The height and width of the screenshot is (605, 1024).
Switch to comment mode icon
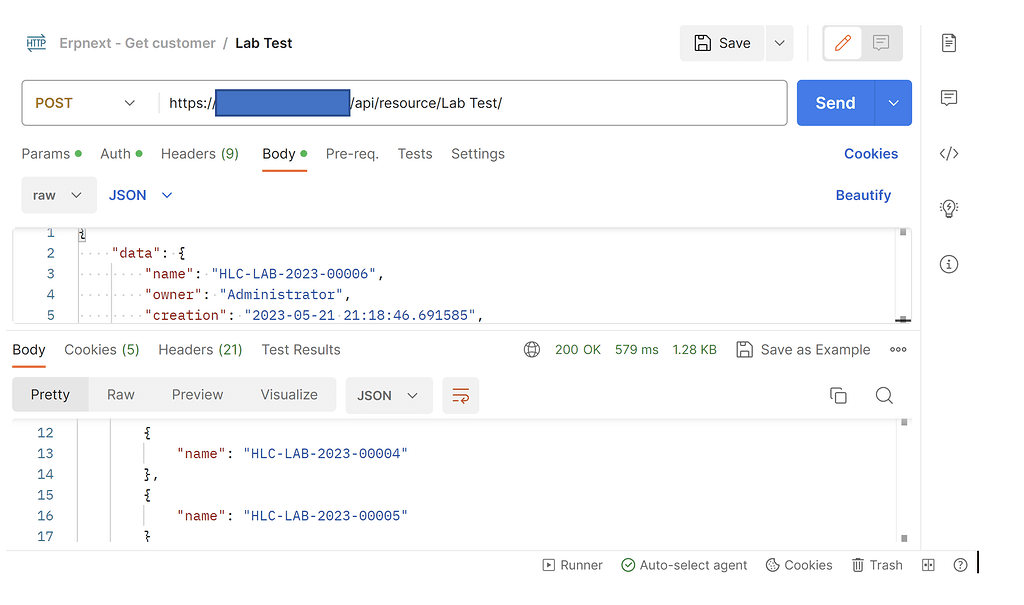pyautogui.click(x=881, y=43)
